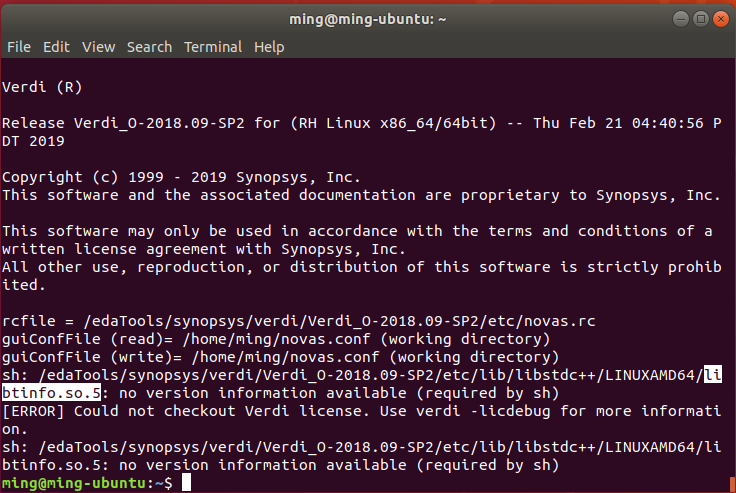Click the line "This software and the associated"
The width and height of the screenshot is (736, 493).
pyautogui.click(x=361, y=195)
